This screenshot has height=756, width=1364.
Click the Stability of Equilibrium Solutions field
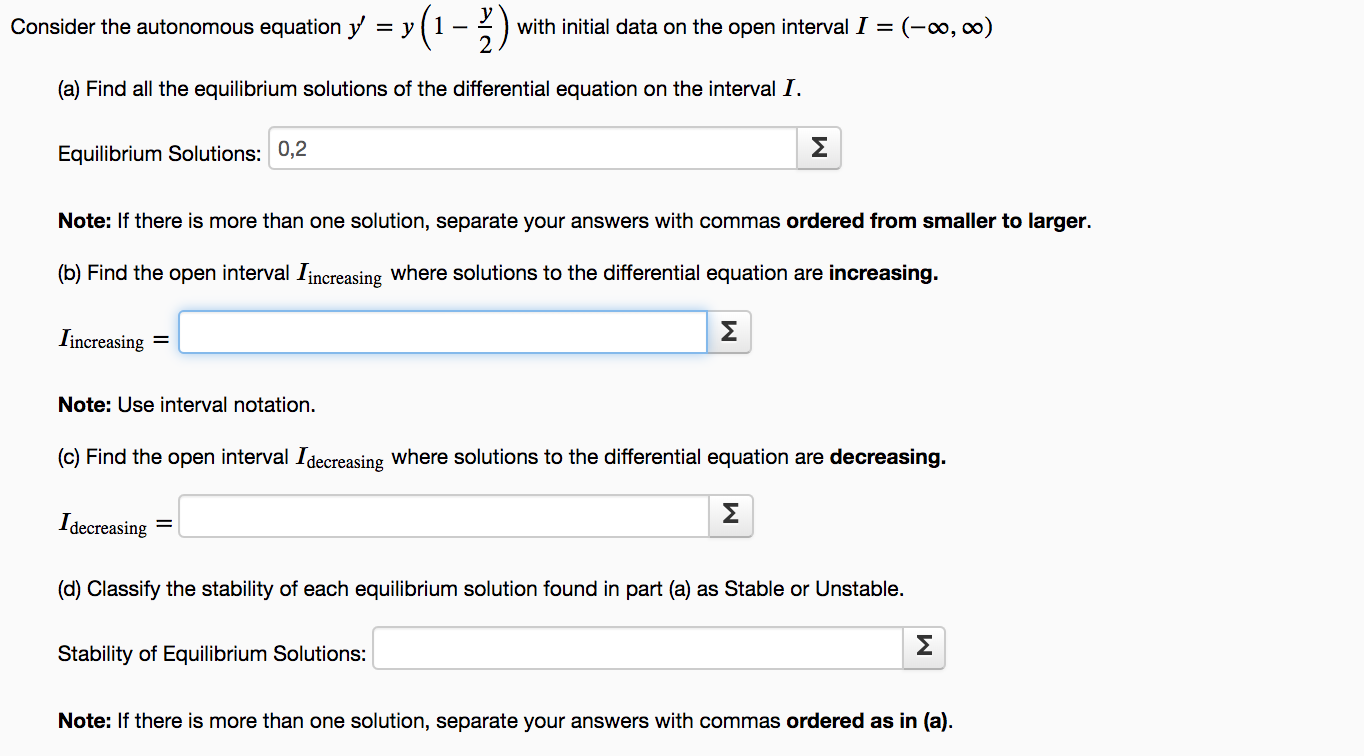635,647
